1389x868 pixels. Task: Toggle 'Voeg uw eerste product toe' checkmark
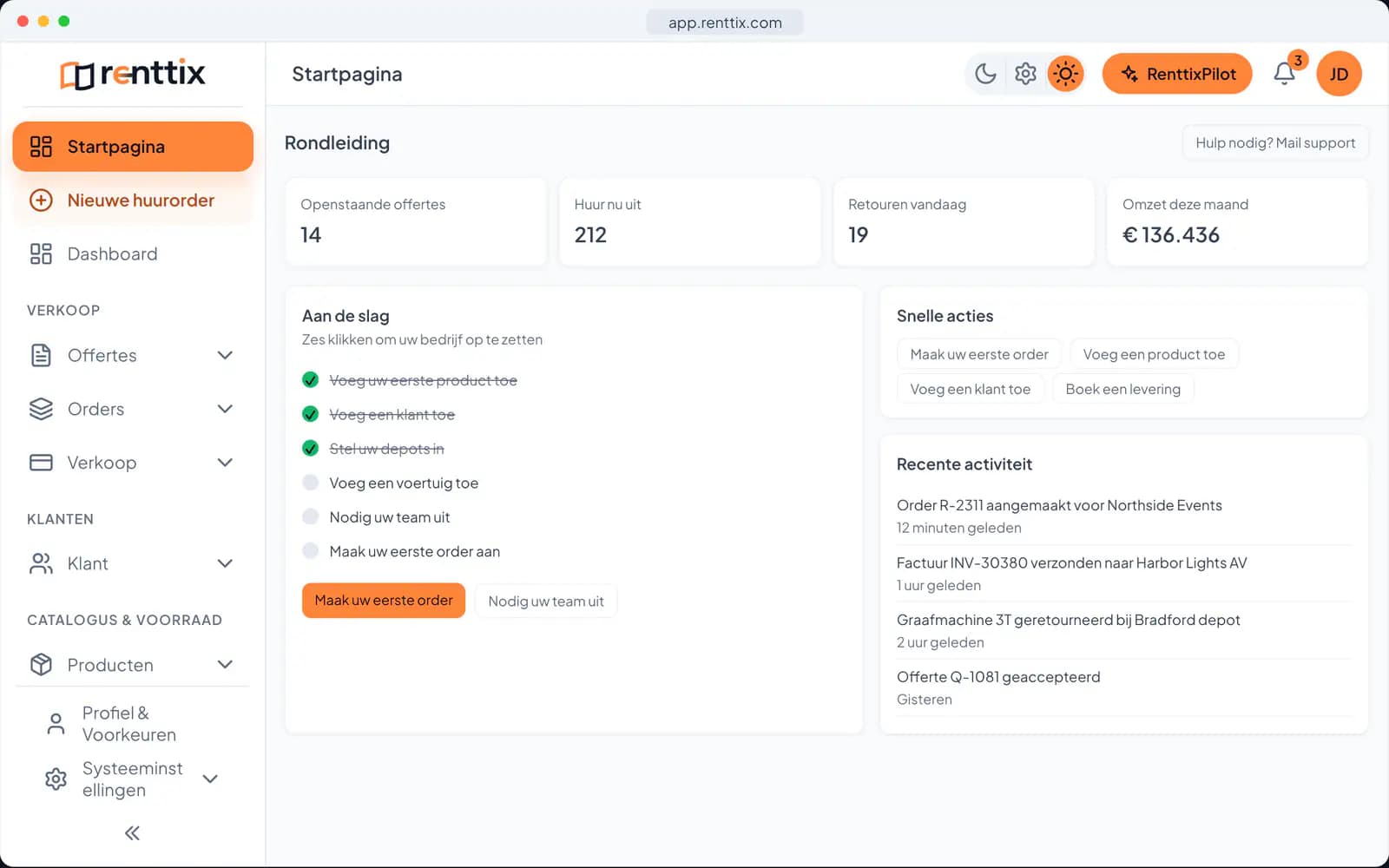310,379
